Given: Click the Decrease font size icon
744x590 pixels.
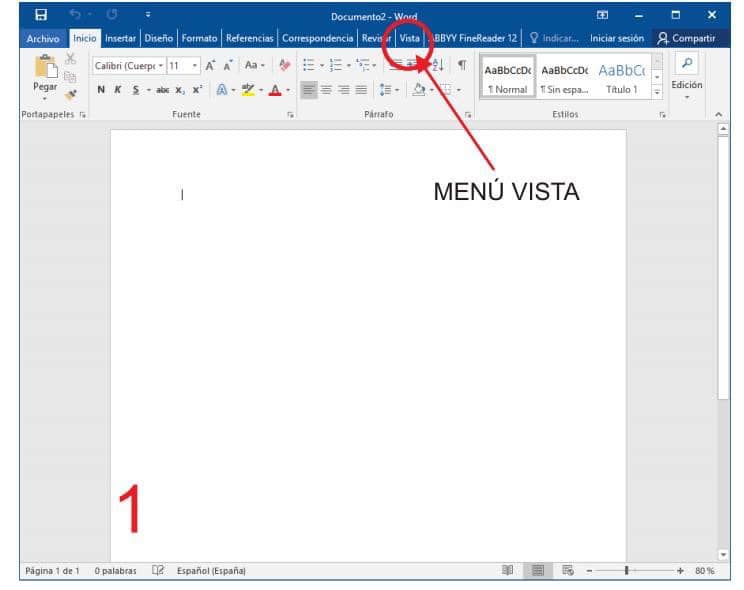Looking at the screenshot, I should coord(228,66).
